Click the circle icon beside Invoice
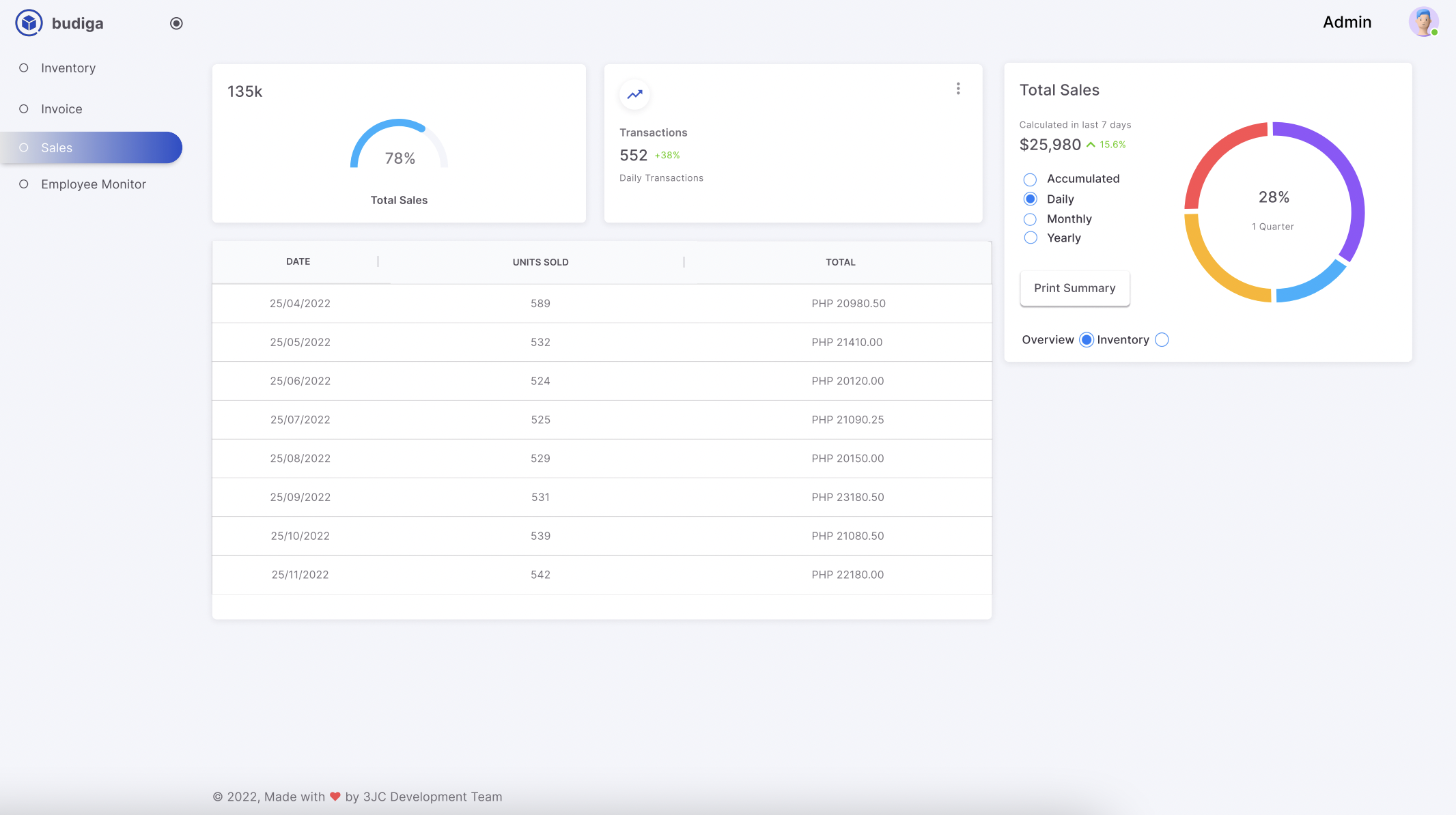The width and height of the screenshot is (1456, 815). pos(24,109)
